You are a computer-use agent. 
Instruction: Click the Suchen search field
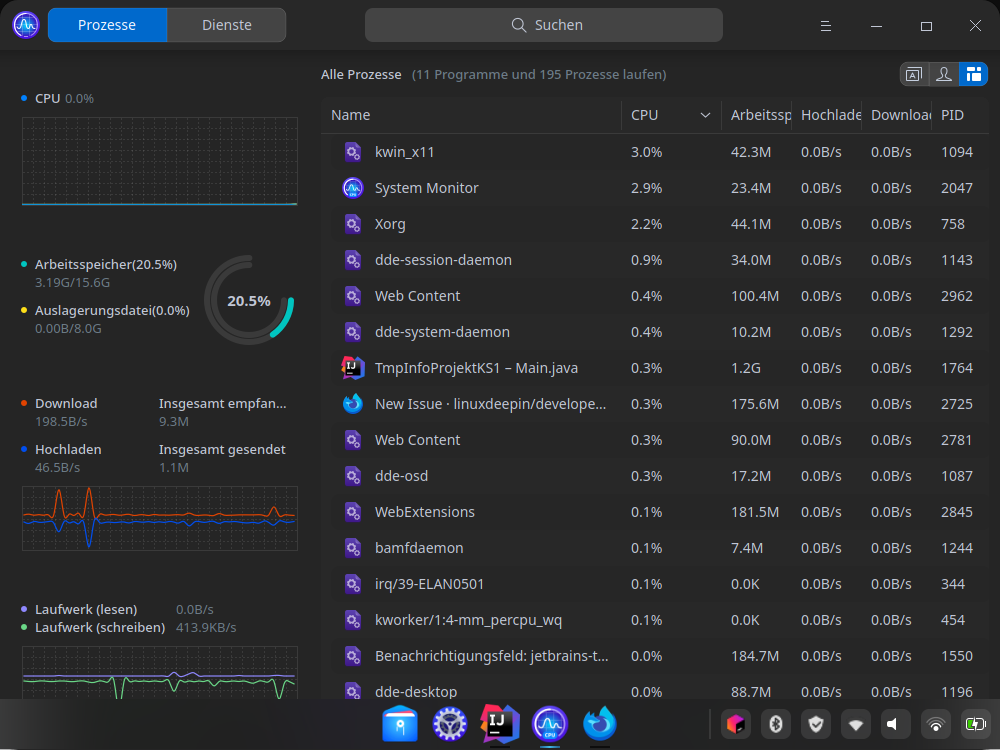click(x=545, y=24)
